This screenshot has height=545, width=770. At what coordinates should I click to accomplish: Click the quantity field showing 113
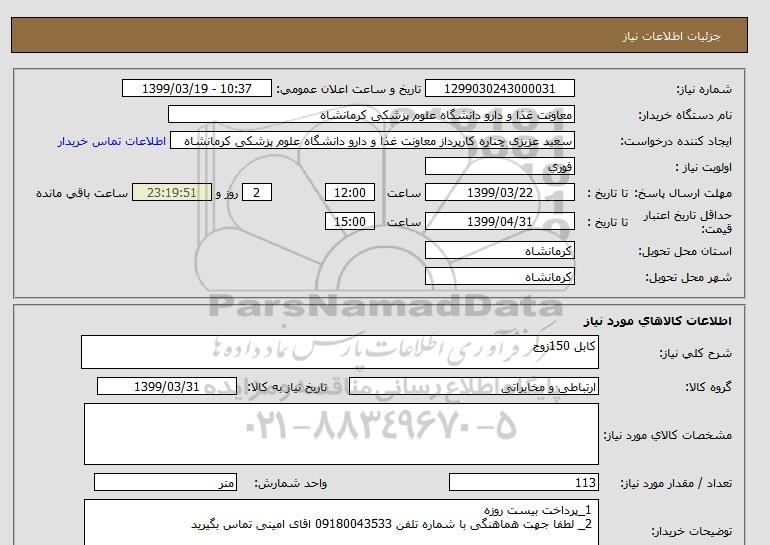pos(523,483)
